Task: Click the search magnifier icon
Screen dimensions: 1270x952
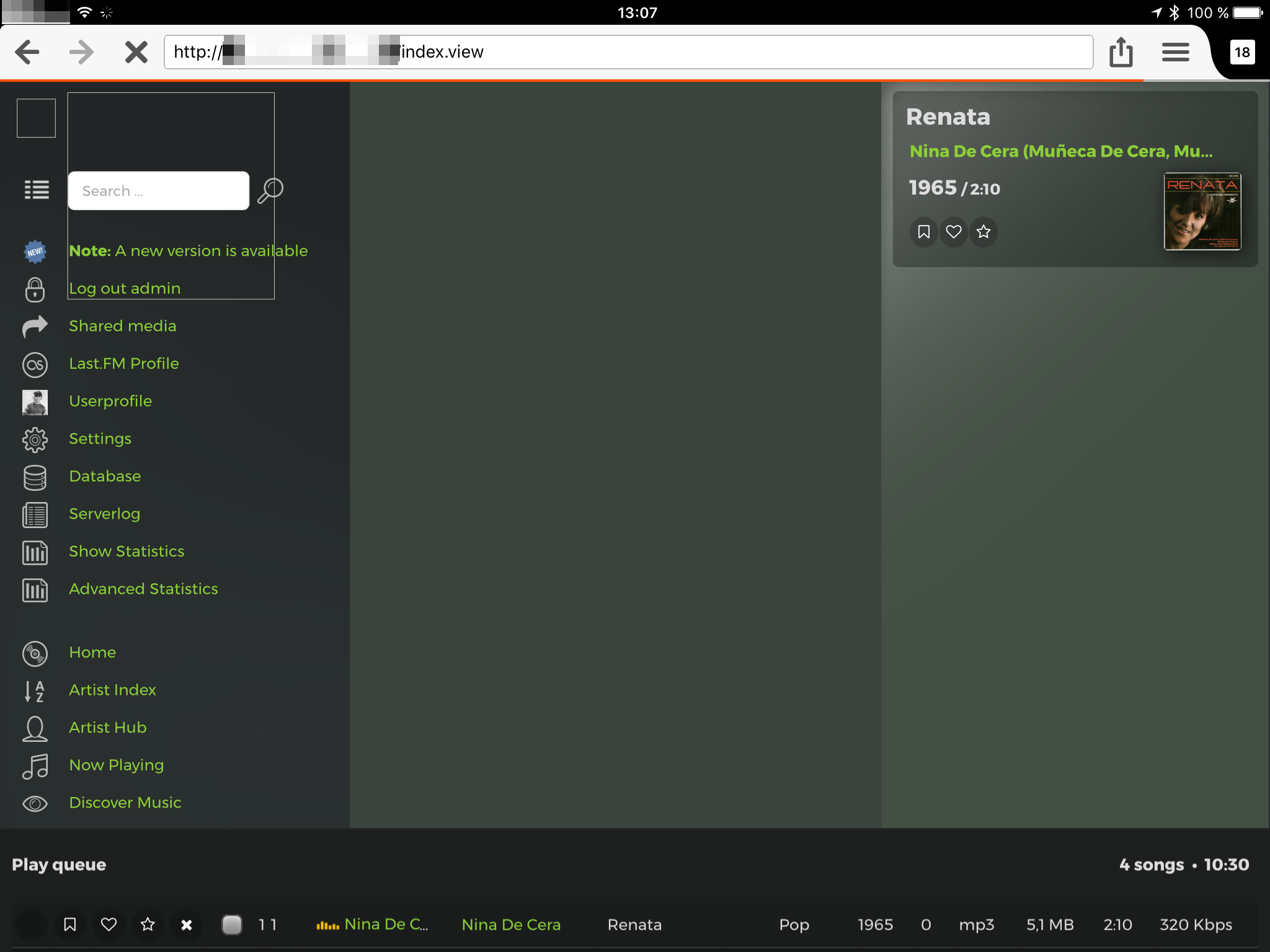Action: pyautogui.click(x=270, y=190)
